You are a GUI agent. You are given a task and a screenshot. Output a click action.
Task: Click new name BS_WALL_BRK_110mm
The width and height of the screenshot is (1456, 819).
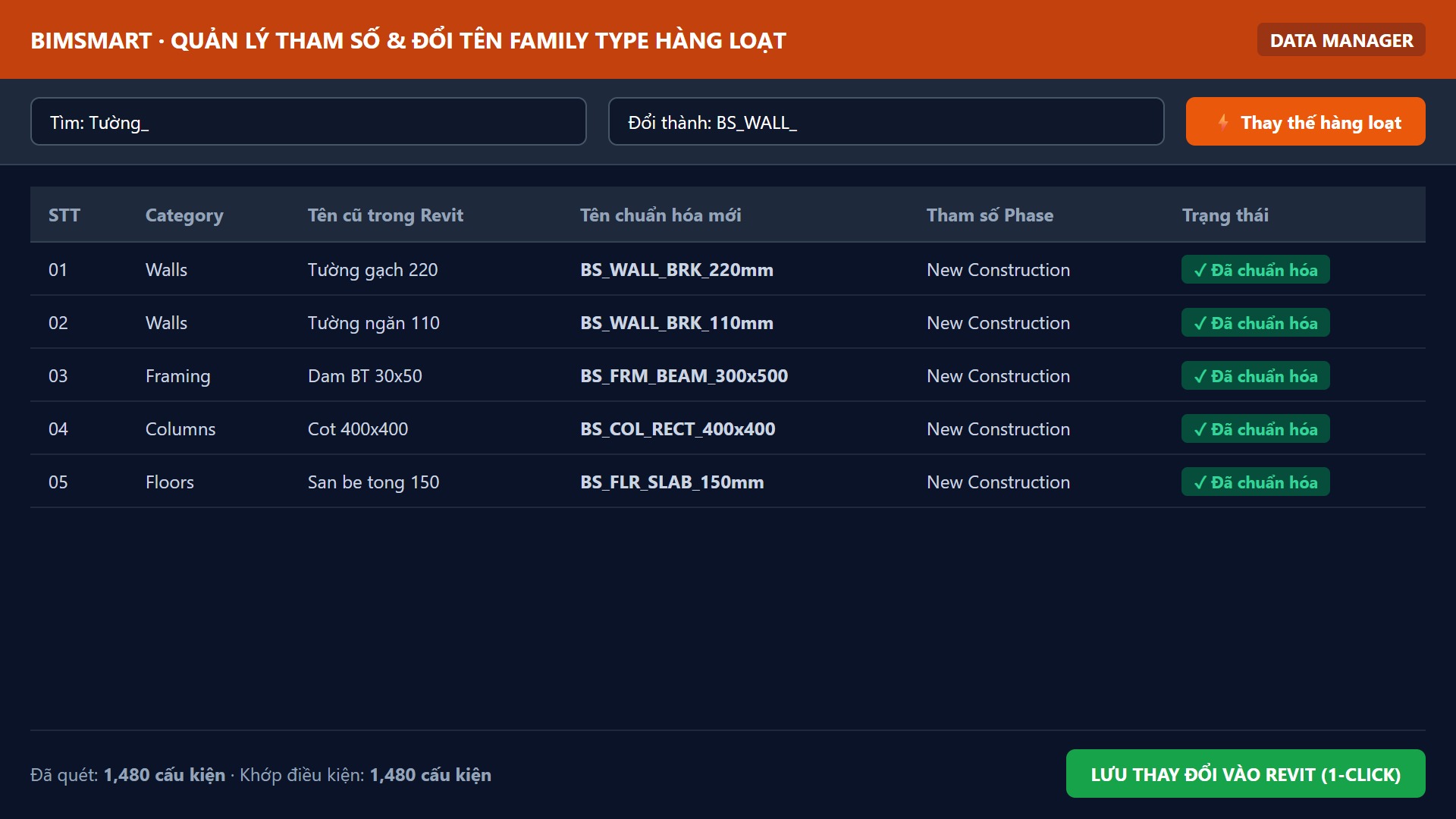676,323
